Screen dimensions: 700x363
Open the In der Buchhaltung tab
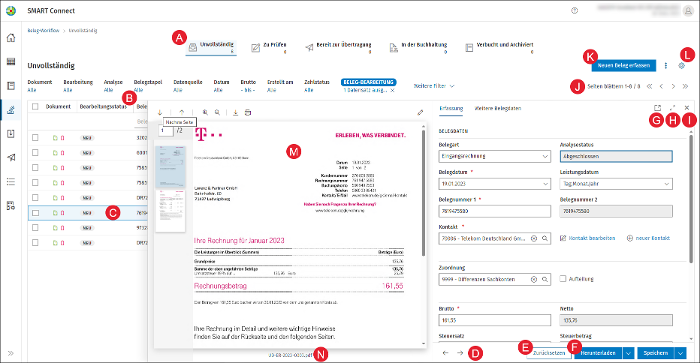(418, 47)
